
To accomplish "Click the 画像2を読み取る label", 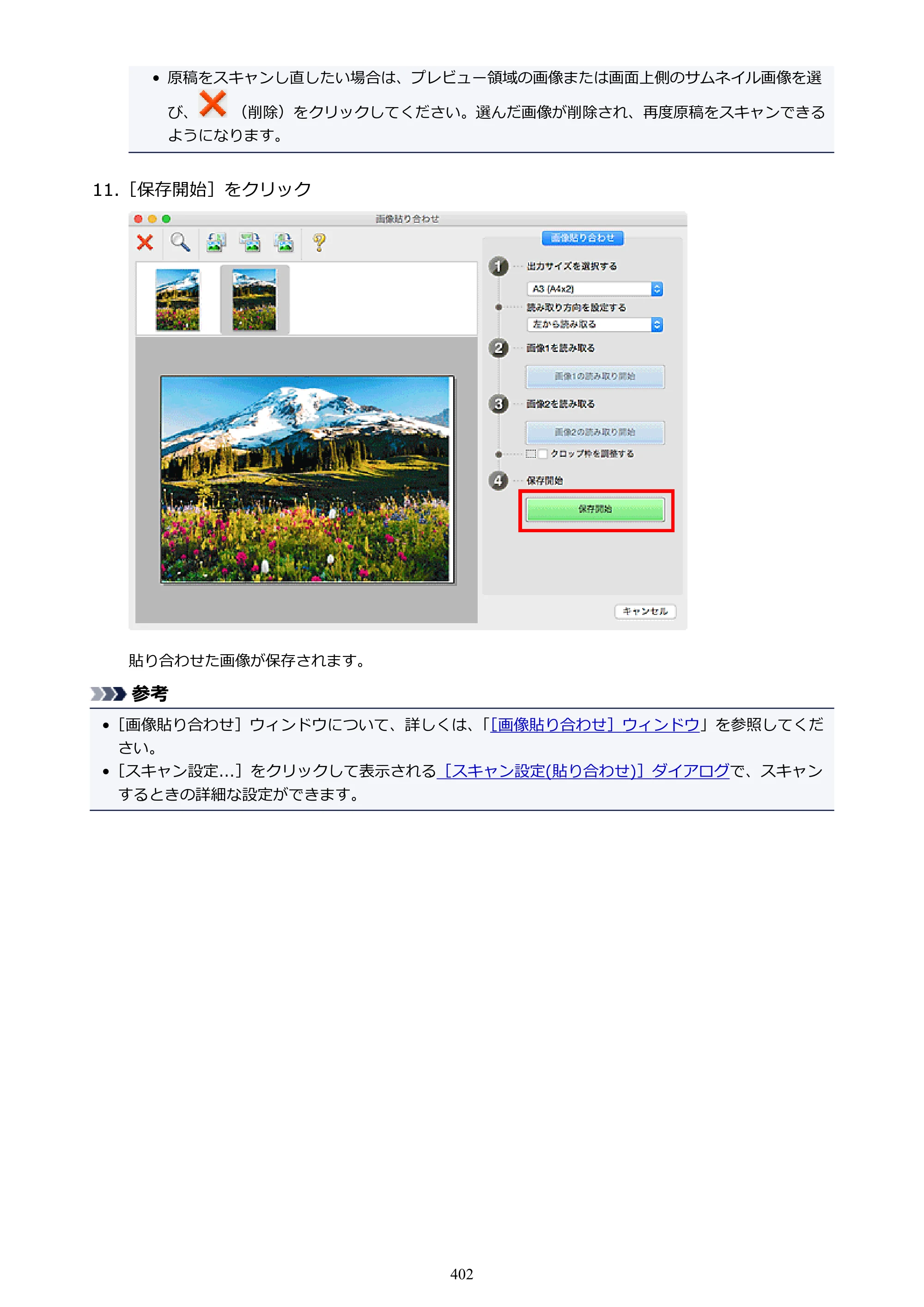I will 560,404.
